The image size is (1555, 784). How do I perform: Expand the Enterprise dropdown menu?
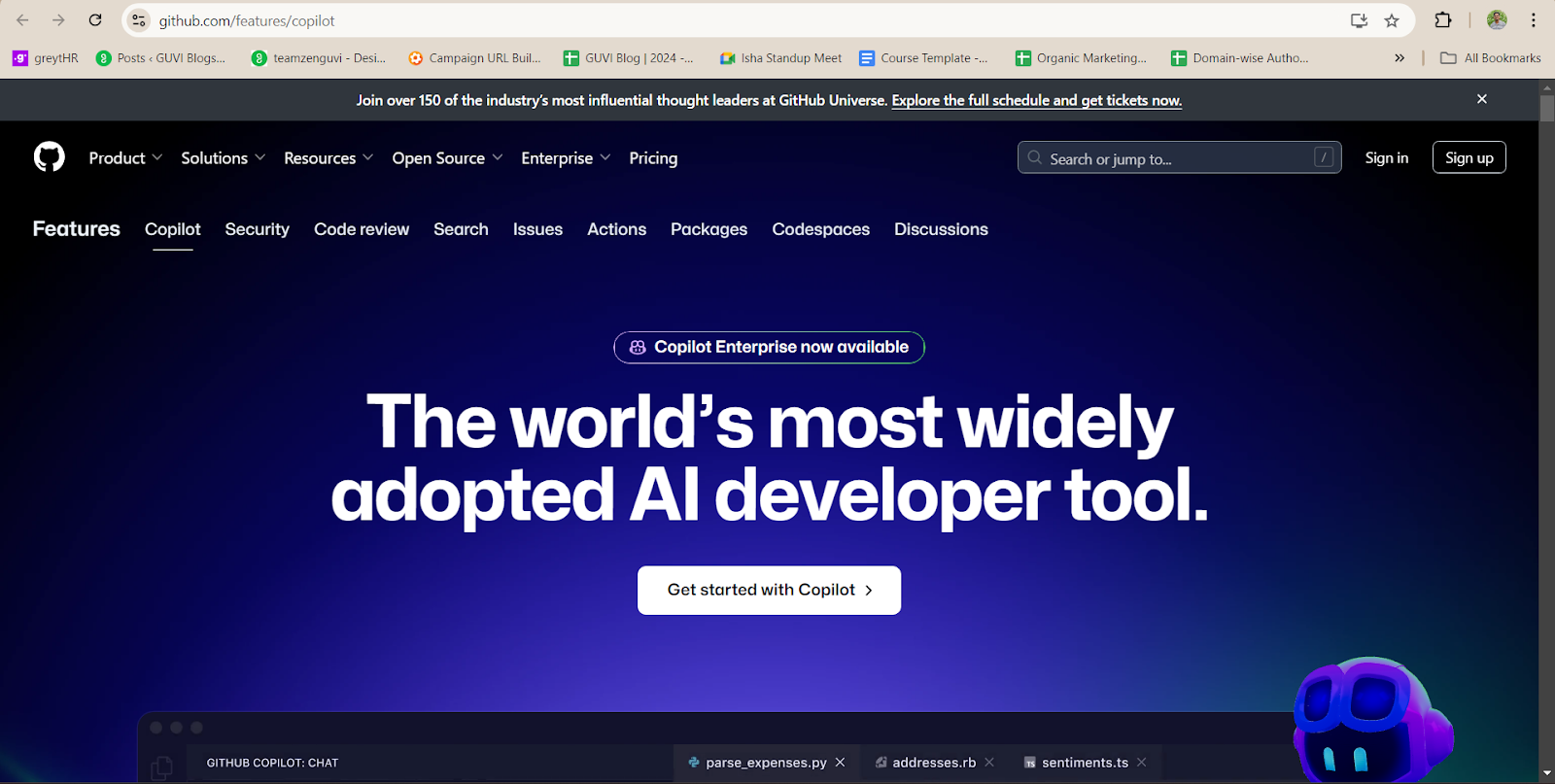(x=566, y=158)
